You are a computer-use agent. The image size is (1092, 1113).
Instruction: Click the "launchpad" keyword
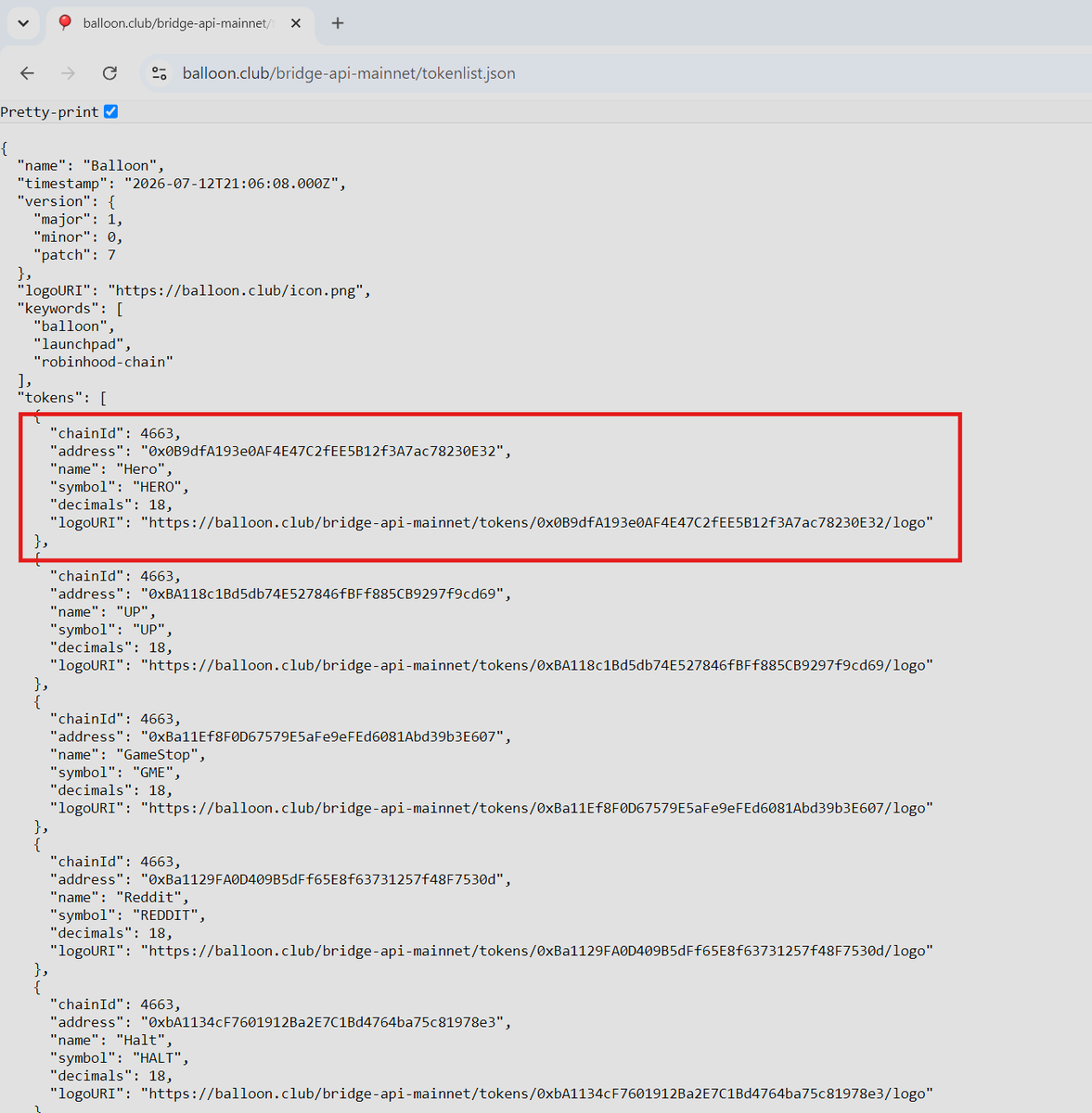[78, 344]
